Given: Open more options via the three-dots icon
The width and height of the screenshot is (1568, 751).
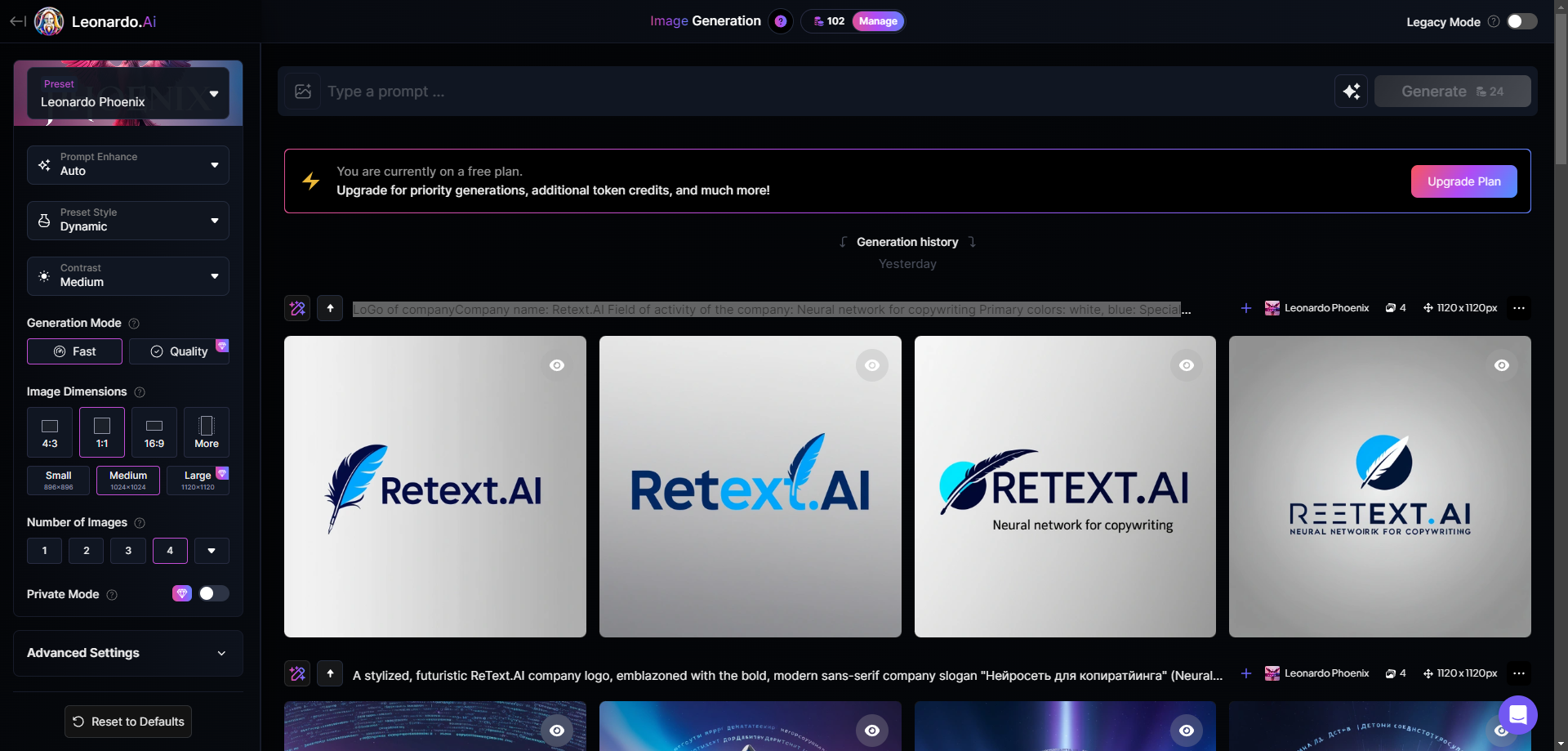Looking at the screenshot, I should click(x=1519, y=308).
